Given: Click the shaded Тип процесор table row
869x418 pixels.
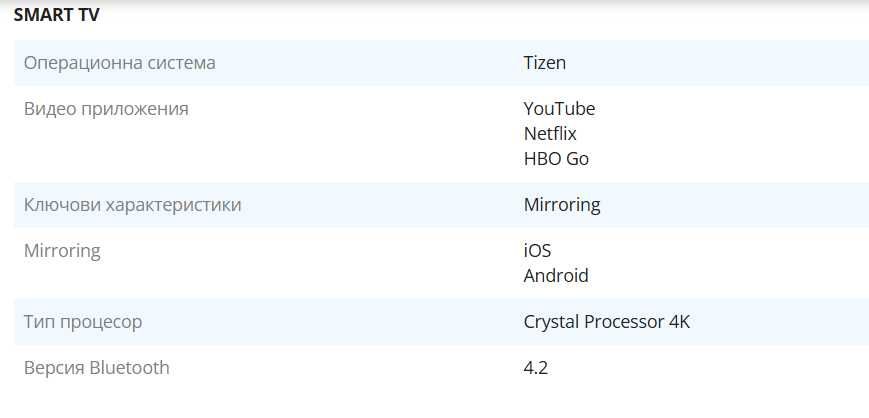Looking at the screenshot, I should click(442, 322).
